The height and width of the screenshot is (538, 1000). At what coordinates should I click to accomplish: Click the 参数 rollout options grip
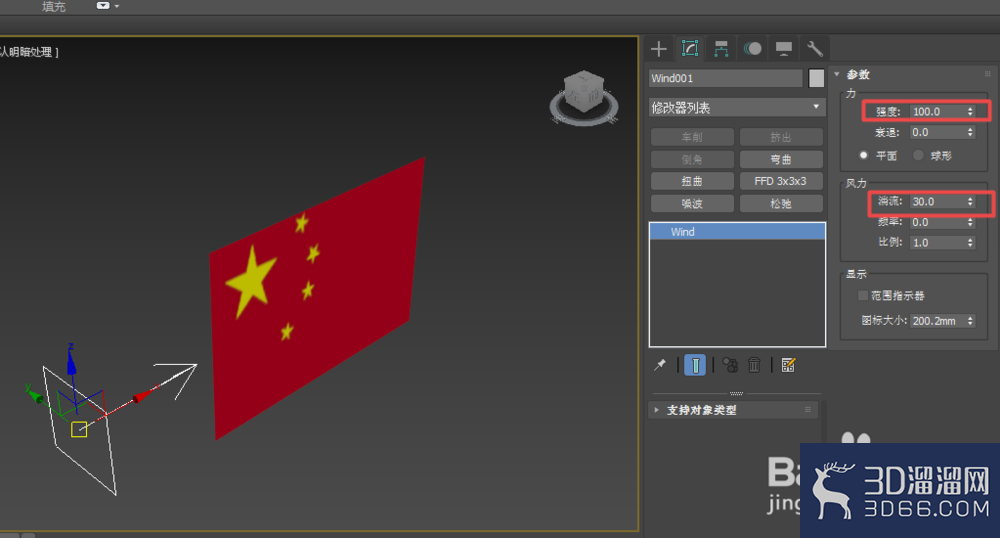coord(987,74)
